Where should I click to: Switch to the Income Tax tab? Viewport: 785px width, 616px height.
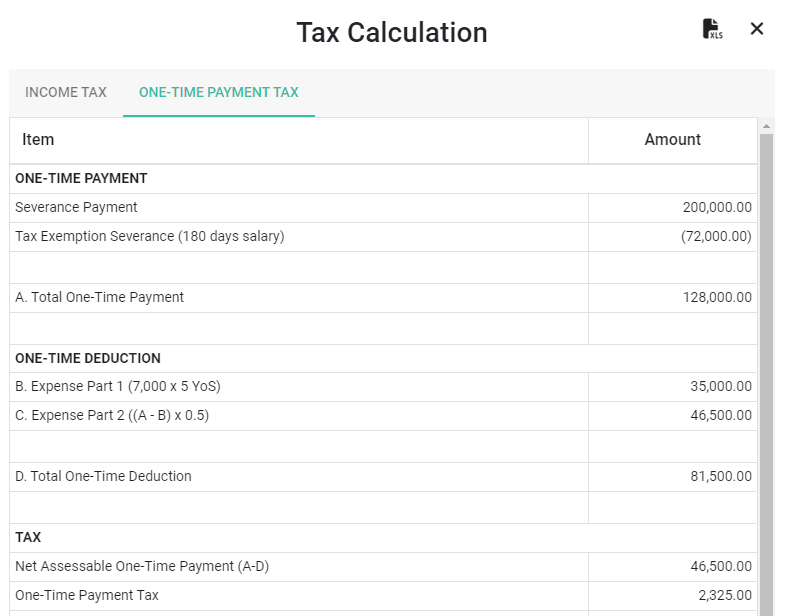coord(66,92)
